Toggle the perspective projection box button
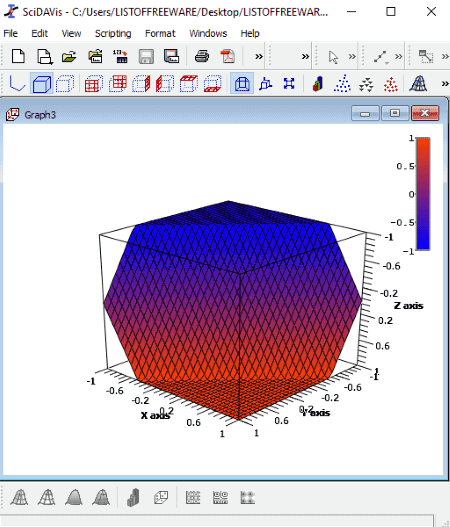The height and width of the screenshot is (527, 450). click(242, 83)
